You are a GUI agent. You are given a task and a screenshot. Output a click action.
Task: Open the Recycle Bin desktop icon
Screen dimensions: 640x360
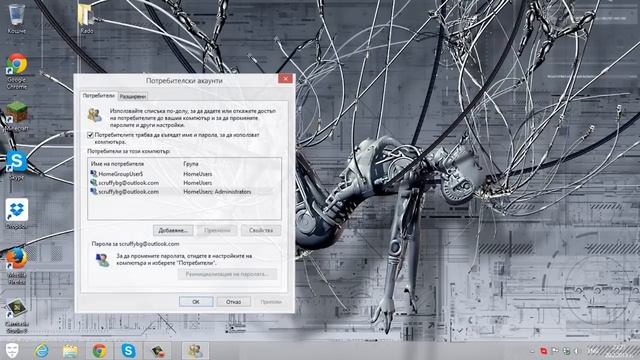pos(16,18)
